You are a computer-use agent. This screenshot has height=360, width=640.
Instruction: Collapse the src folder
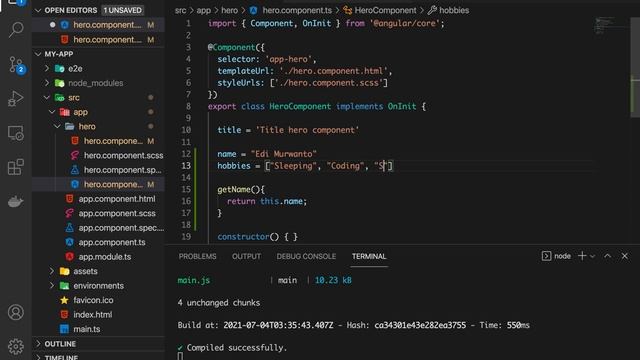tap(47, 98)
